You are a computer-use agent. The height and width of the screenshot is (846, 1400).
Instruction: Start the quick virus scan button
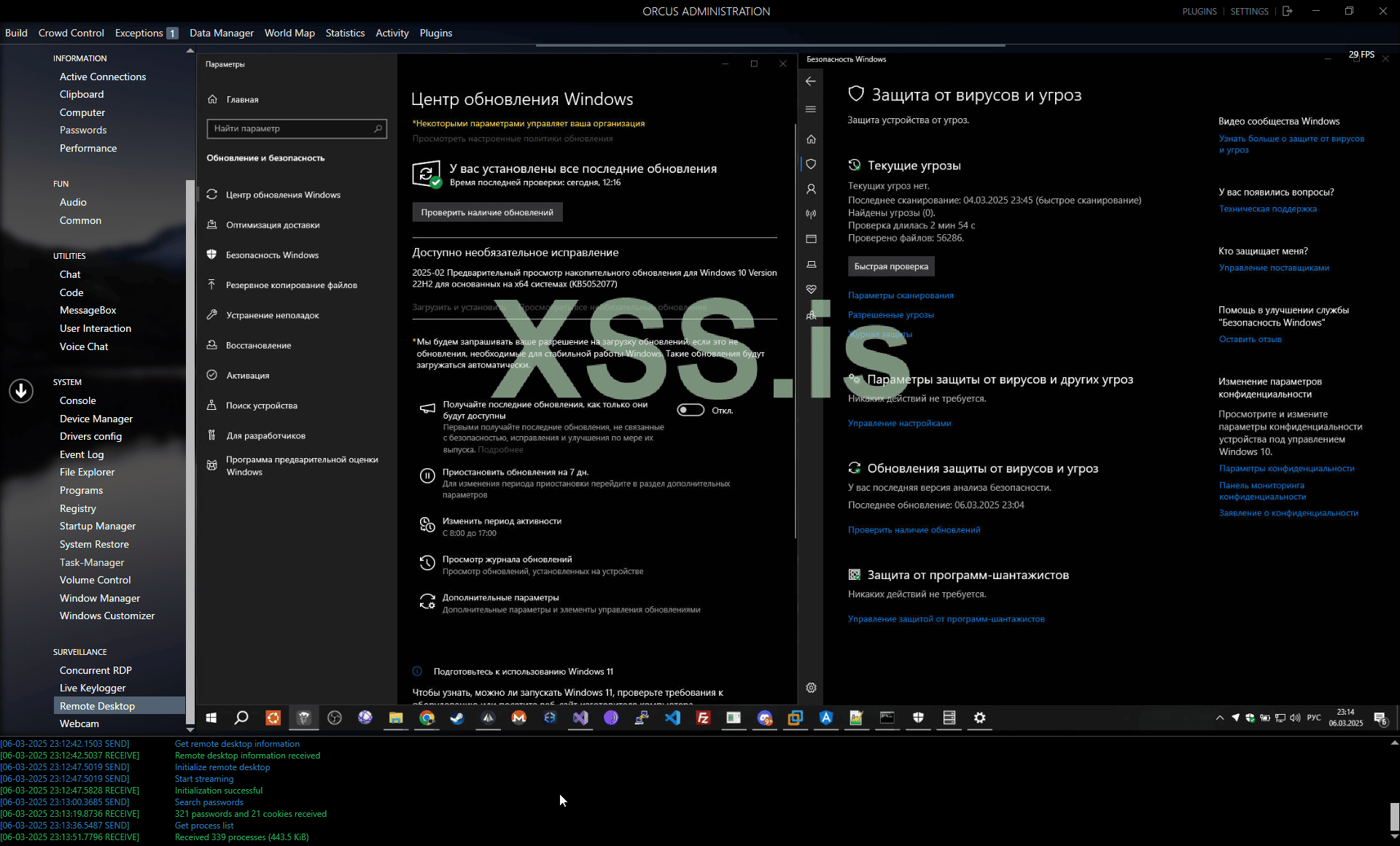click(891, 266)
